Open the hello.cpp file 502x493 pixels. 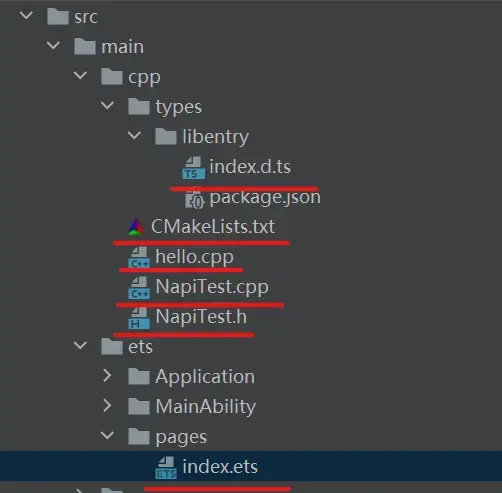(194, 257)
